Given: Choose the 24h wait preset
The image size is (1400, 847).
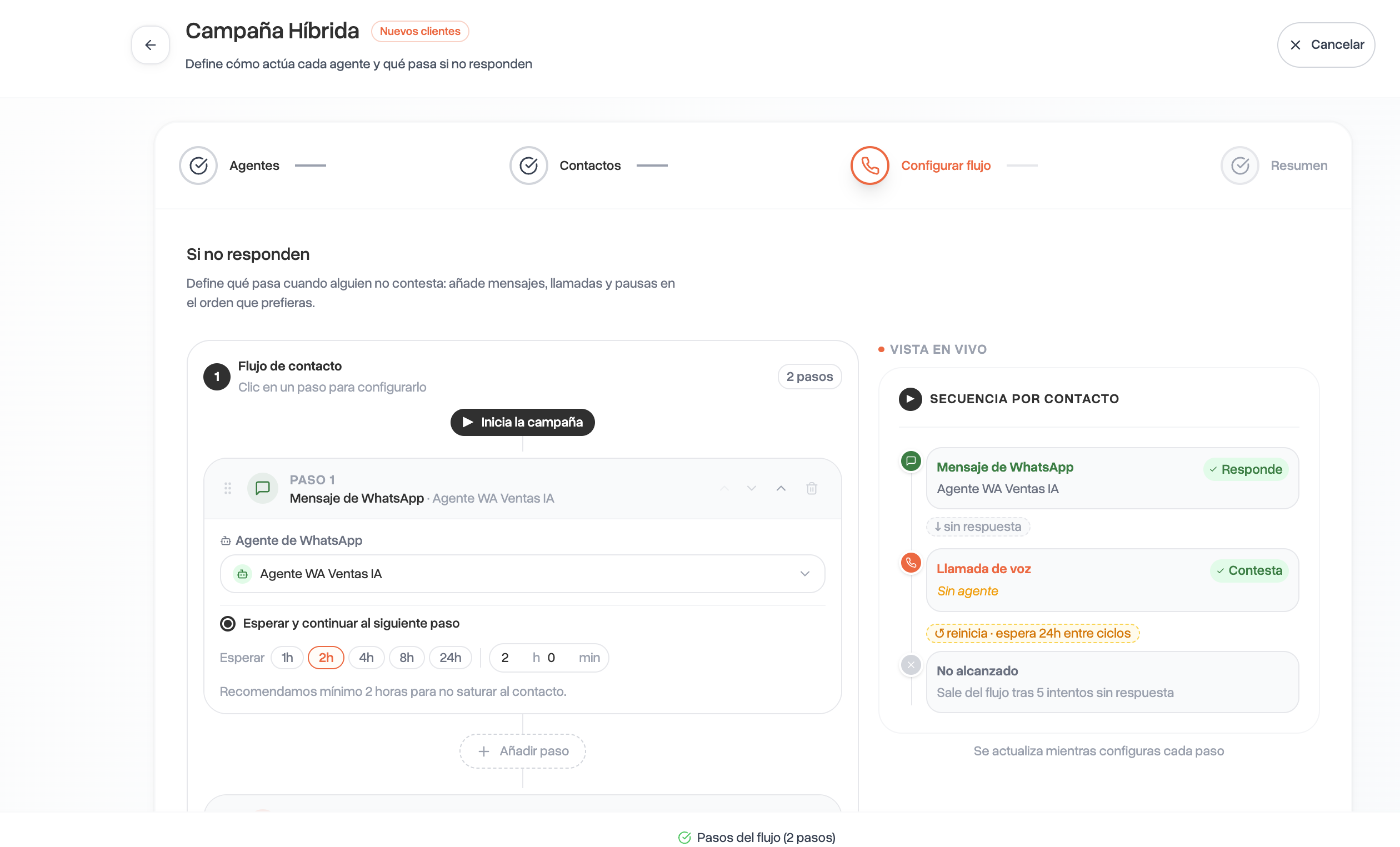Looking at the screenshot, I should point(450,658).
